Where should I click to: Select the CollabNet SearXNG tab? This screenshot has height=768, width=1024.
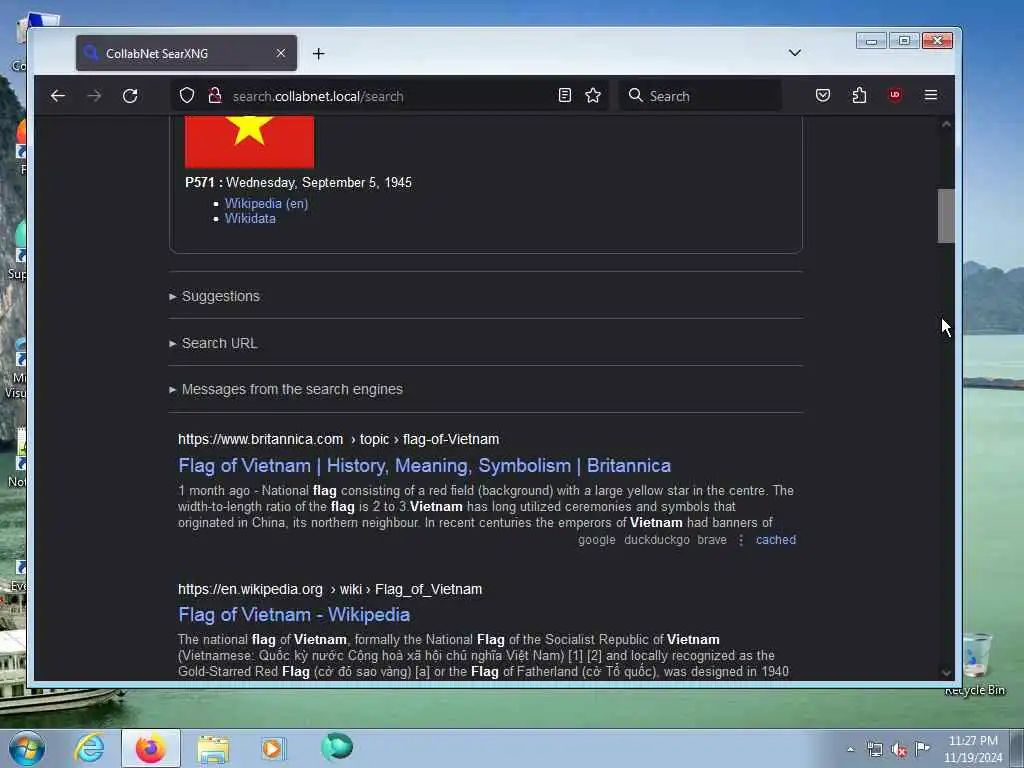coord(186,53)
